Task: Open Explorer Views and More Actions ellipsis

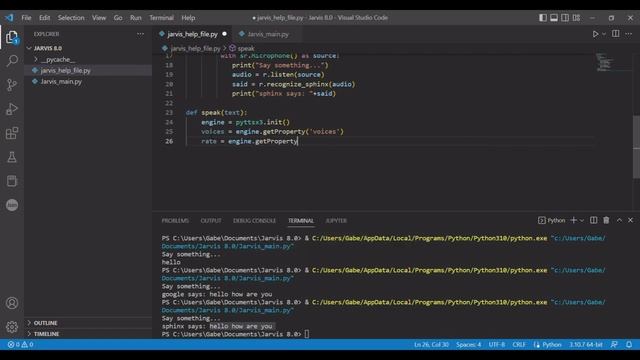Action: [x=140, y=34]
